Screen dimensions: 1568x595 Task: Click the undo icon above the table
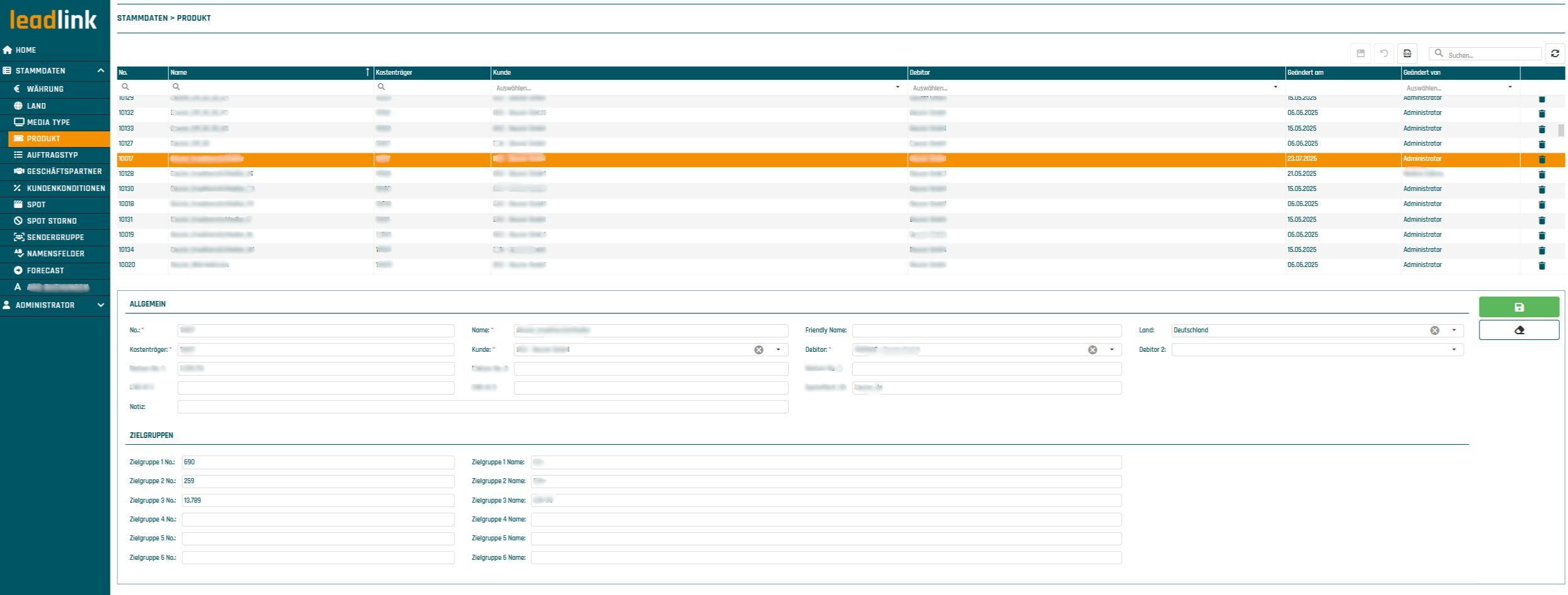(x=1384, y=53)
